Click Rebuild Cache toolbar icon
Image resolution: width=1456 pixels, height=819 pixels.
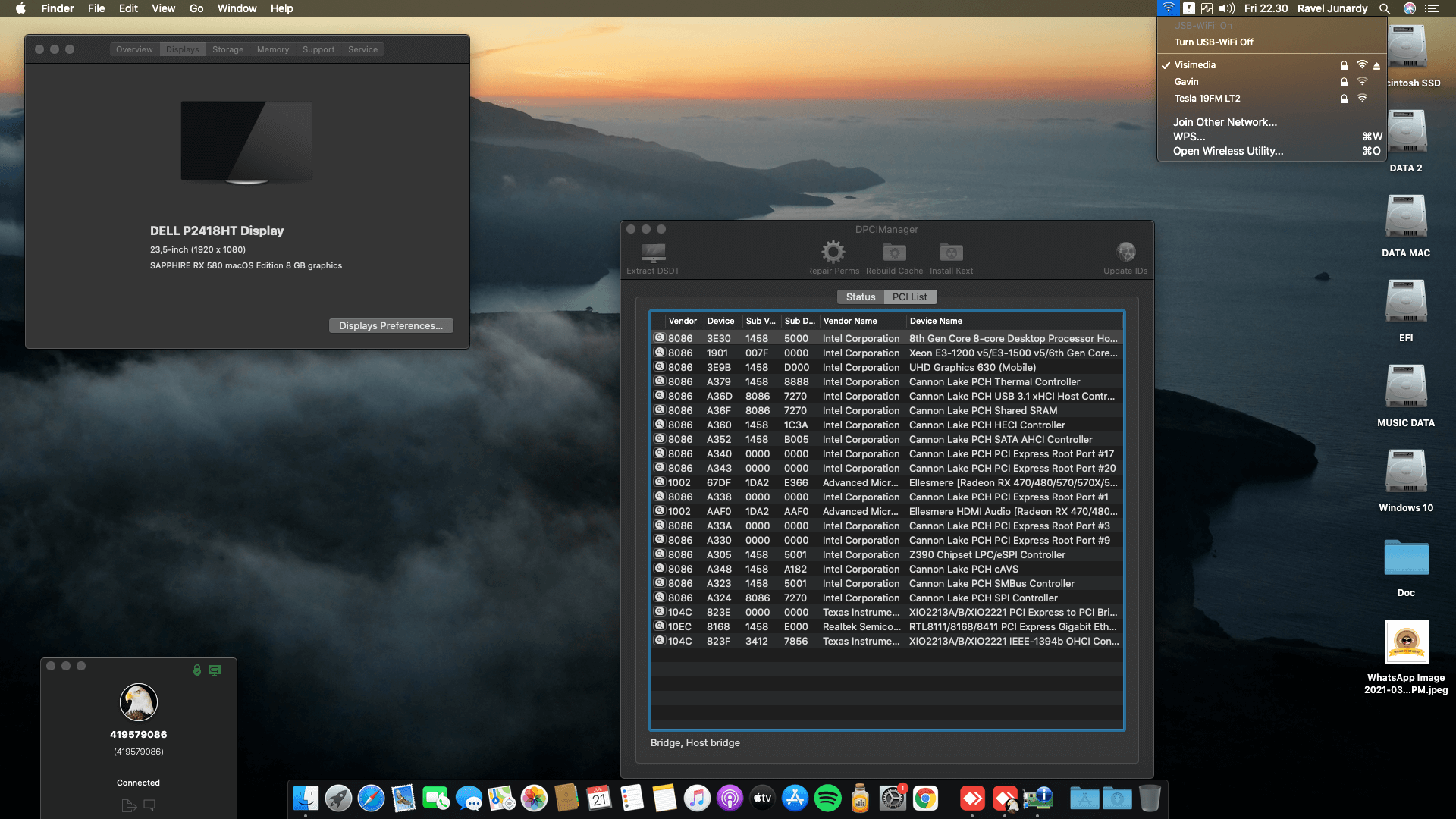click(894, 252)
